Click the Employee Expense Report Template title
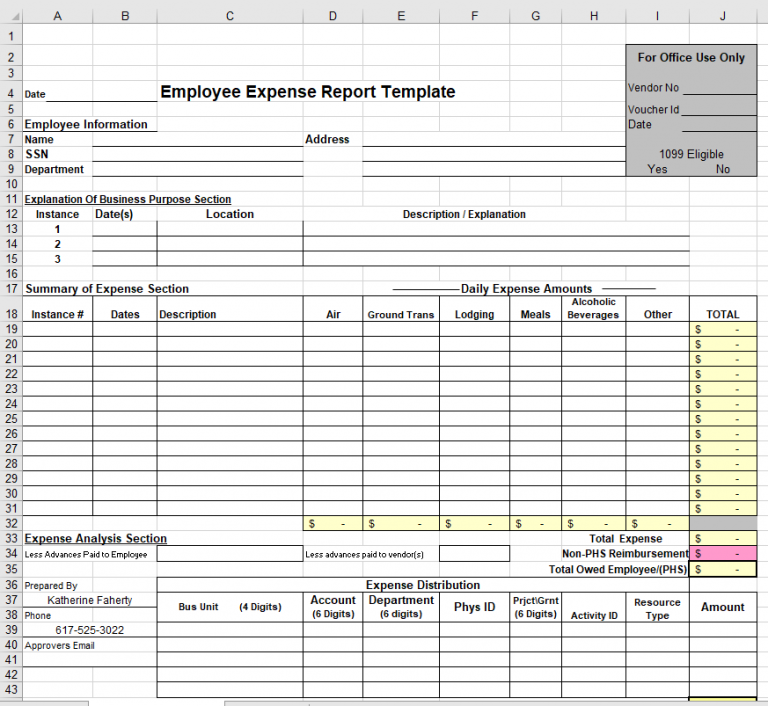This screenshot has width=768, height=706. click(308, 92)
